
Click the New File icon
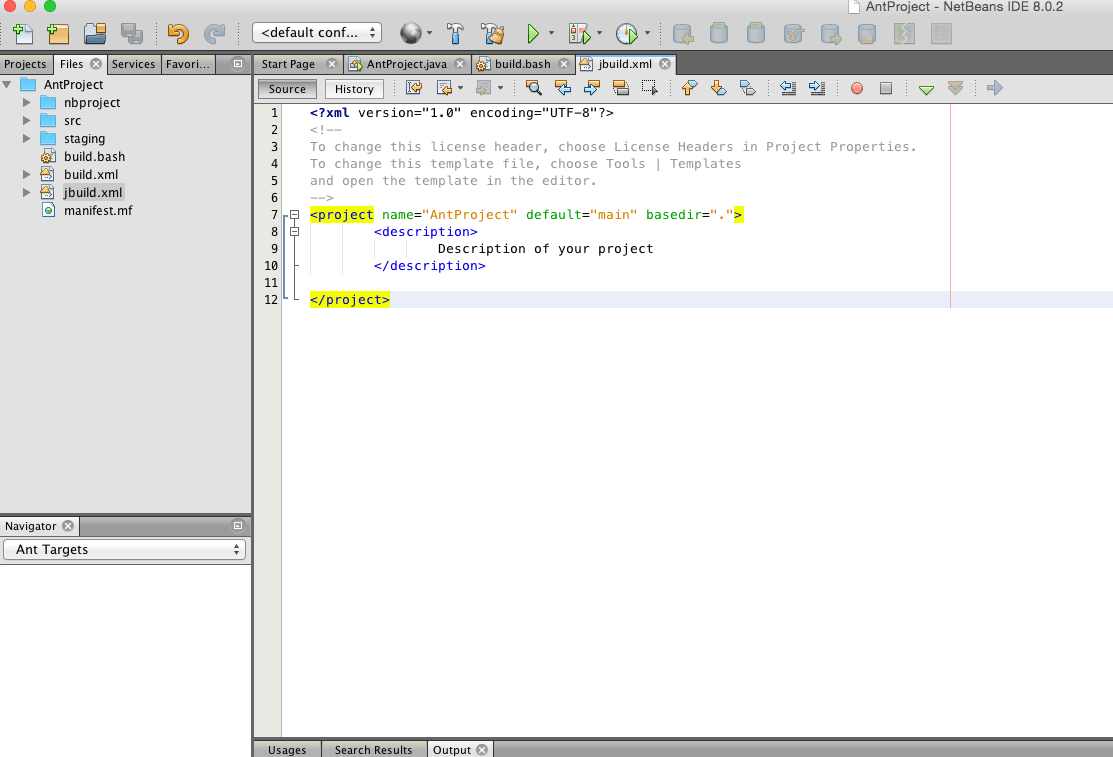[22, 34]
